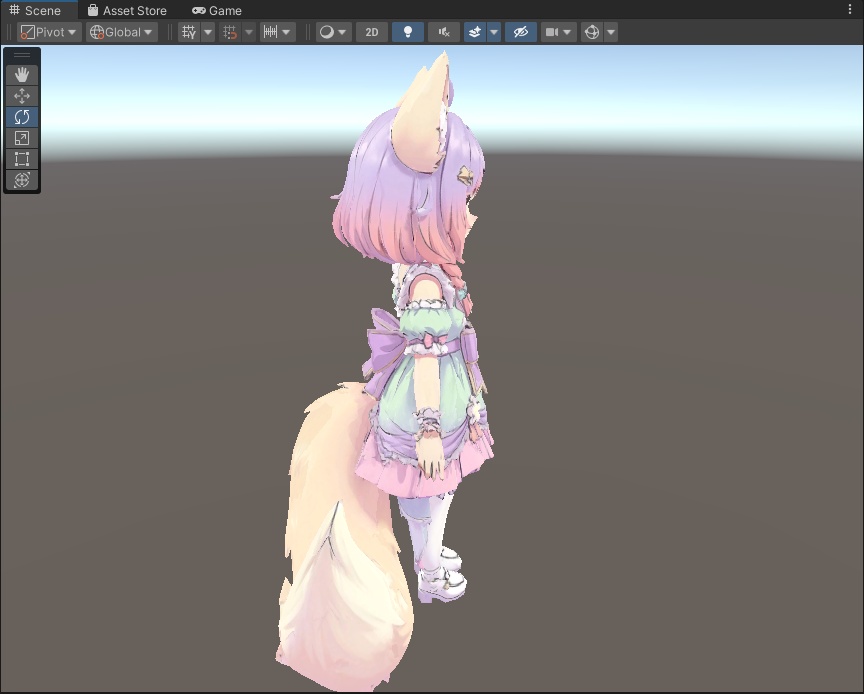Open the Asset Store tab
This screenshot has width=864, height=694.
coord(128,10)
